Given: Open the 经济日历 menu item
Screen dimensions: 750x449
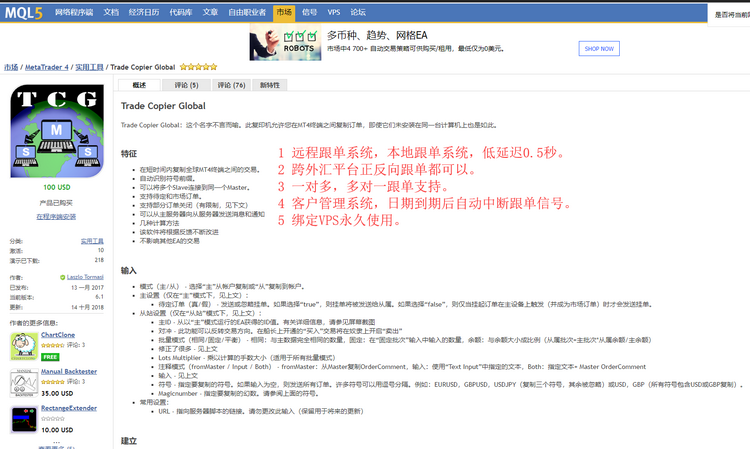Looking at the screenshot, I should (x=144, y=12).
